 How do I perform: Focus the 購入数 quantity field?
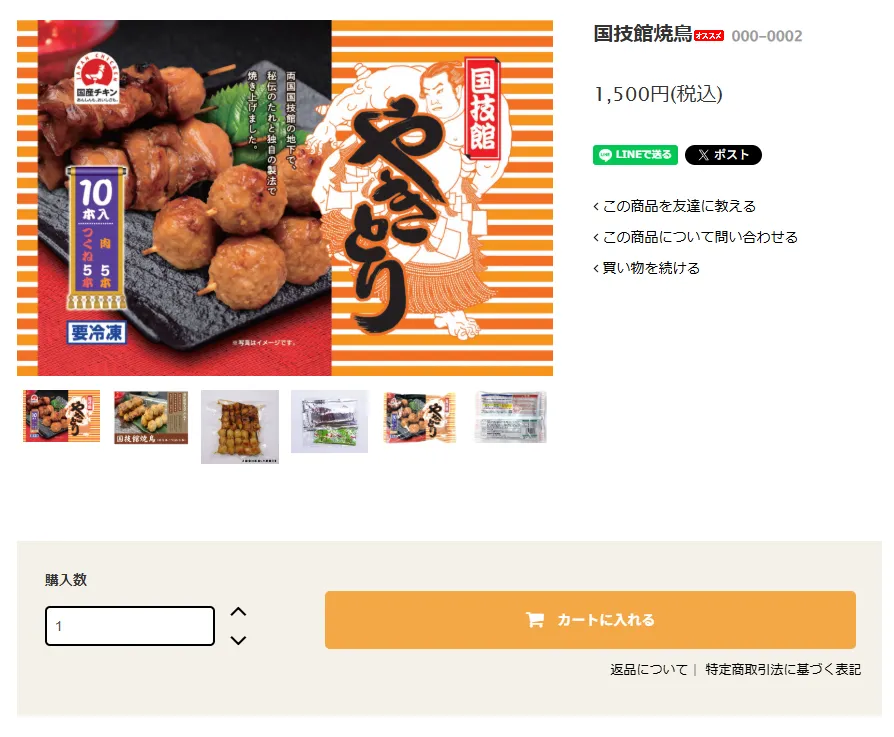click(x=130, y=626)
